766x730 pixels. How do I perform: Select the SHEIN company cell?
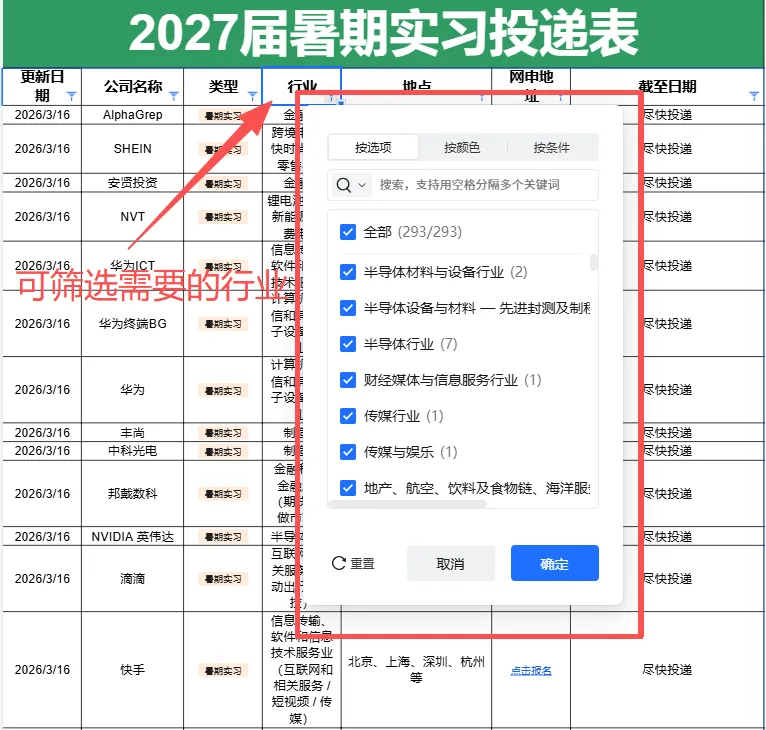point(132,149)
